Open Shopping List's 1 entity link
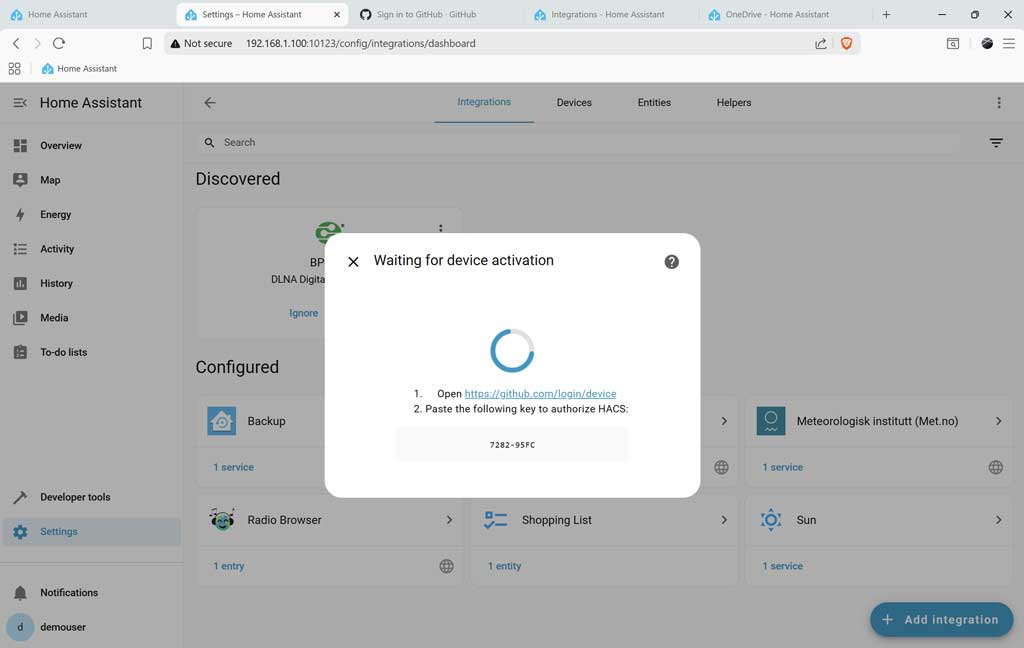This screenshot has width=1024, height=648. (x=504, y=566)
